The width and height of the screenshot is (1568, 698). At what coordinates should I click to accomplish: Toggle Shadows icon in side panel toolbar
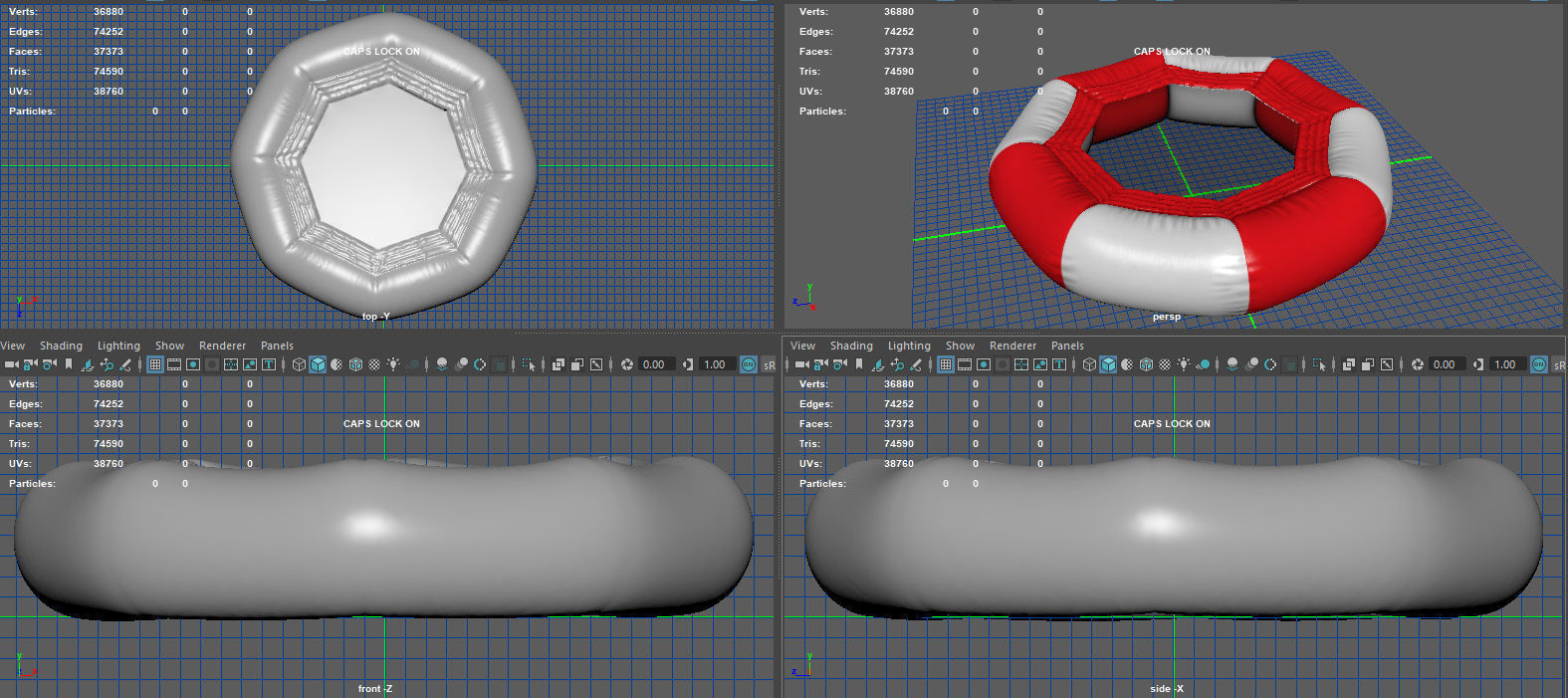pos(1203,364)
